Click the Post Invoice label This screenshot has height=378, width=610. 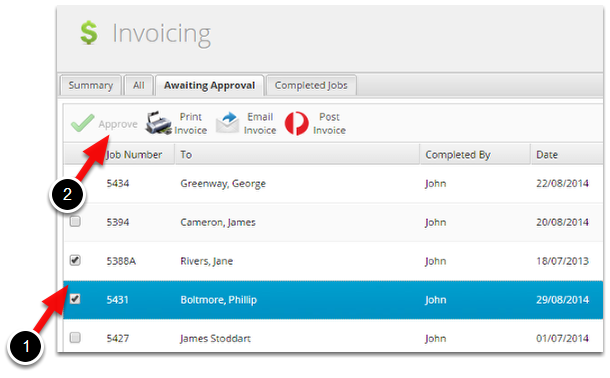click(x=329, y=123)
